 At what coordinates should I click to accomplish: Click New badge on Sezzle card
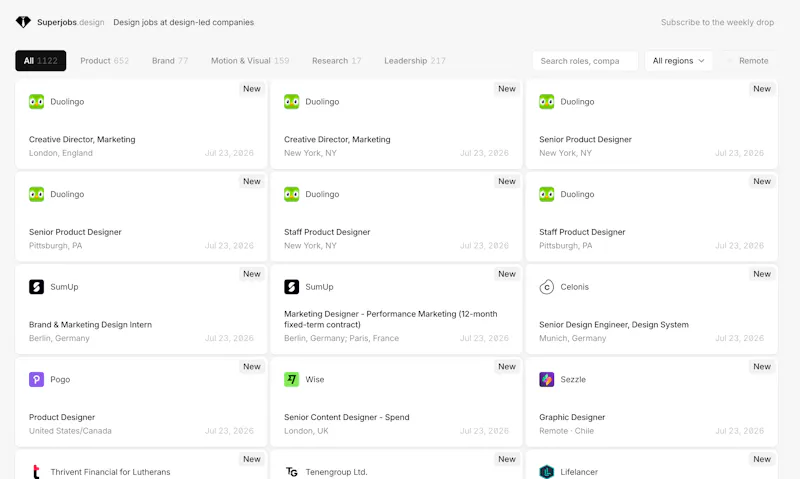pos(762,366)
